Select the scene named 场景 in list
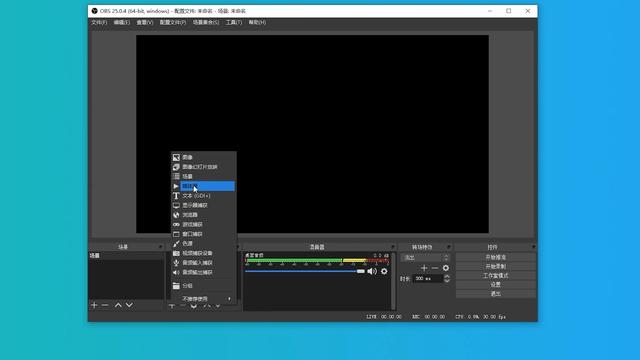 126,256
